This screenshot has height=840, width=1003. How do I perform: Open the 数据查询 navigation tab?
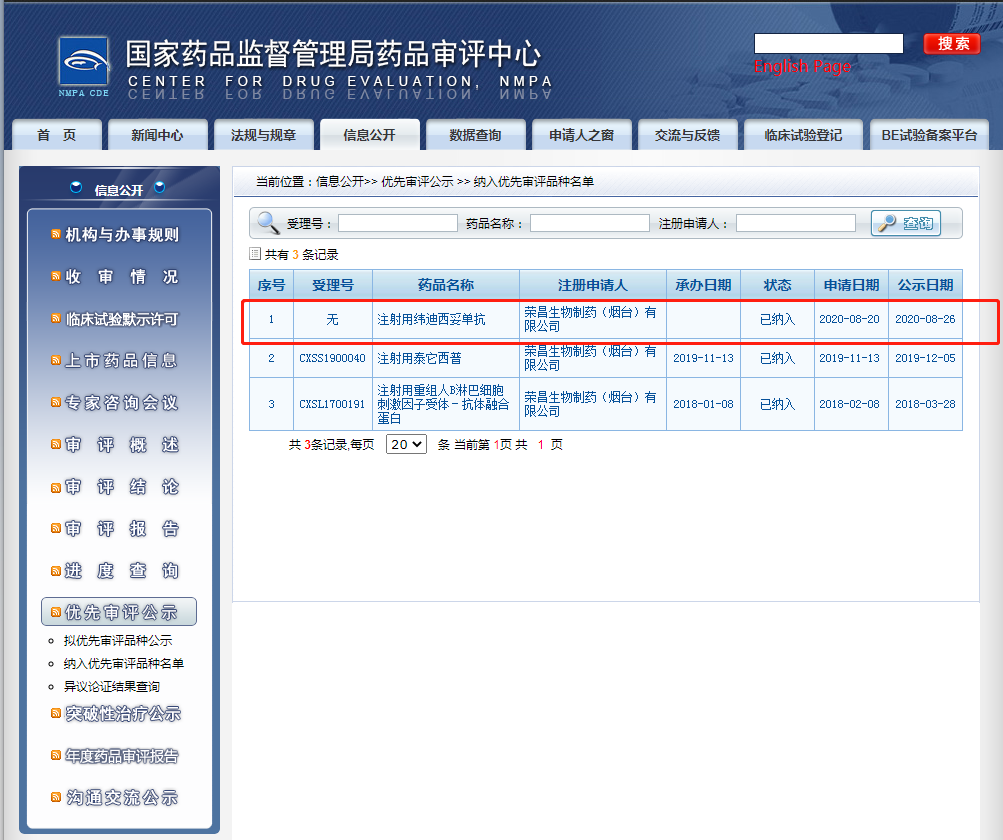pos(475,135)
